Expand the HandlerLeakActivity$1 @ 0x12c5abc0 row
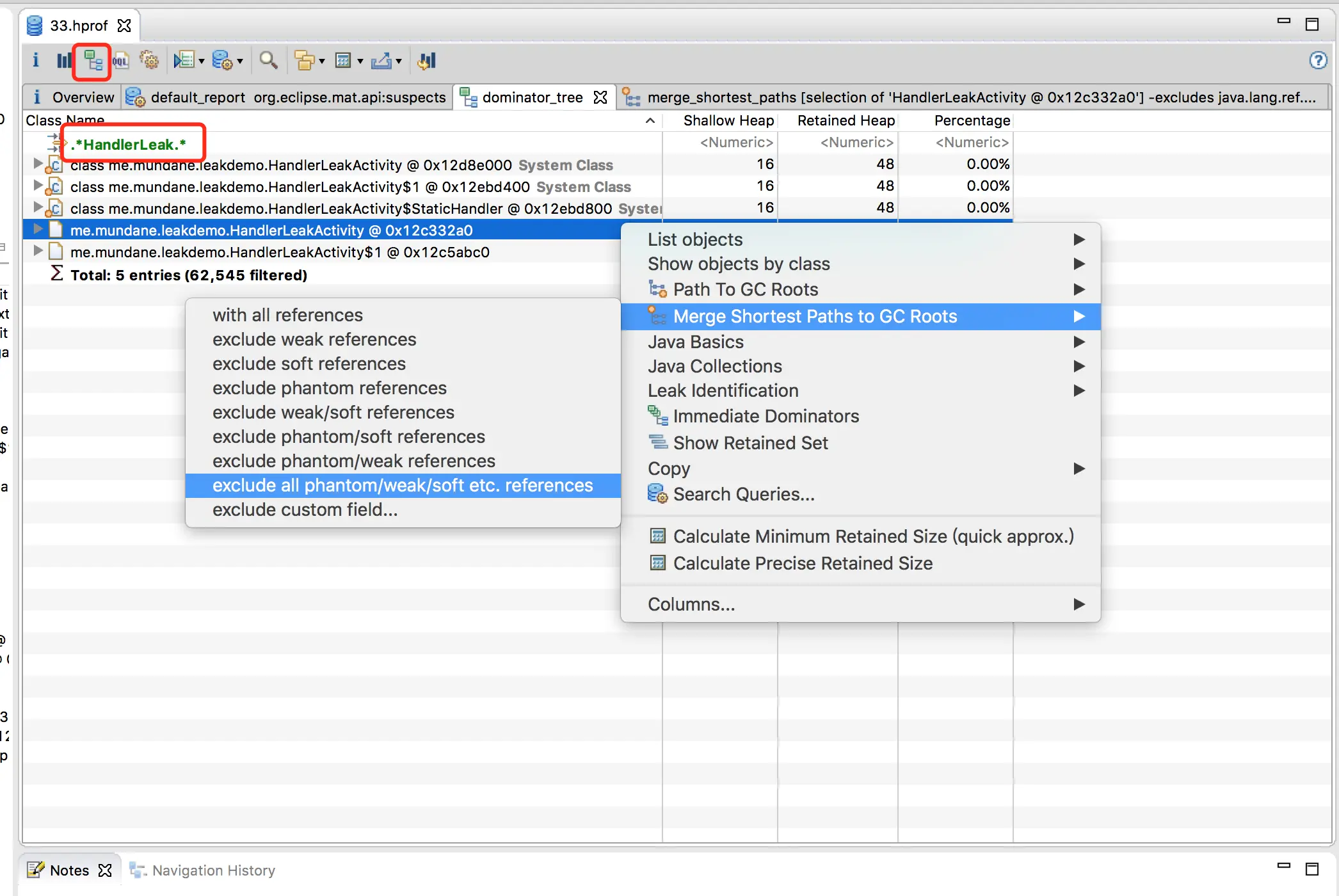 38,252
